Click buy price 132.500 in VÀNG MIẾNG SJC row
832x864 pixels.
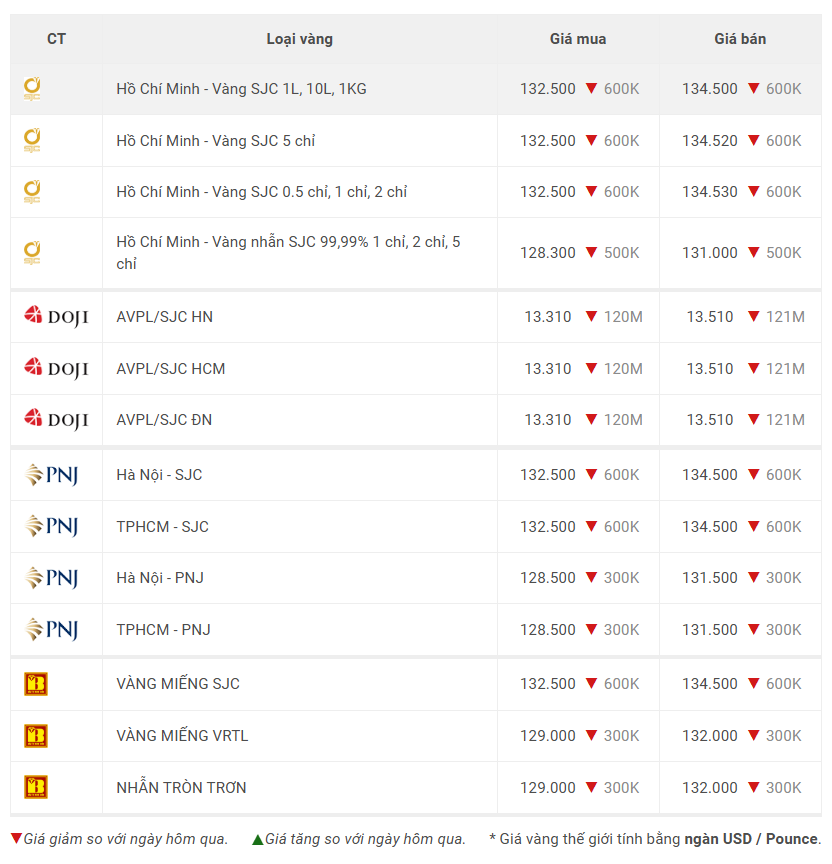point(548,684)
